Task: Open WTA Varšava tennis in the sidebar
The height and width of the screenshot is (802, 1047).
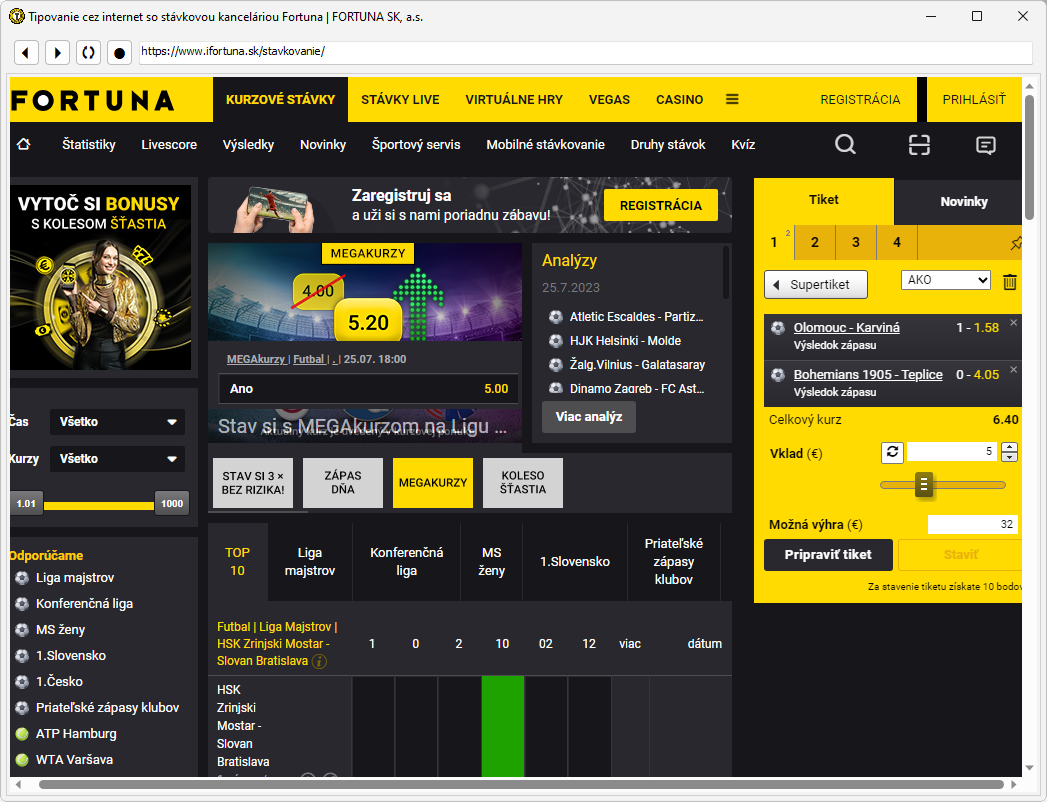Action: (74, 760)
